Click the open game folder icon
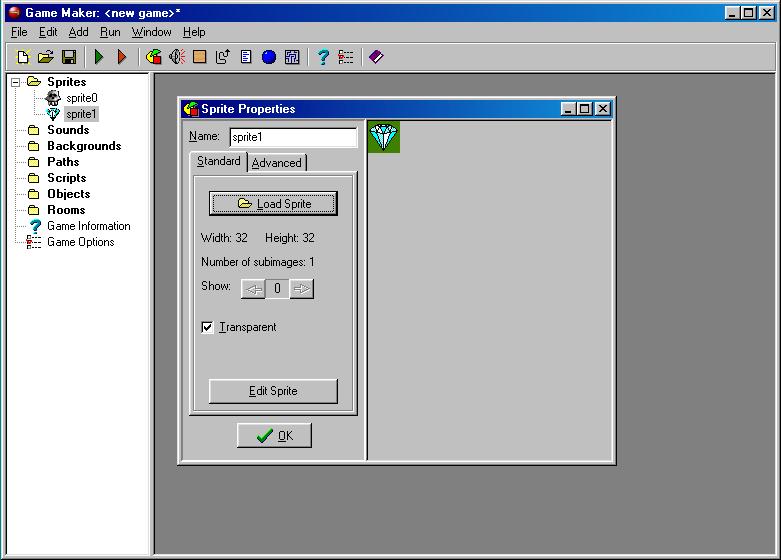Screen dimensions: 781x560 pos(46,57)
